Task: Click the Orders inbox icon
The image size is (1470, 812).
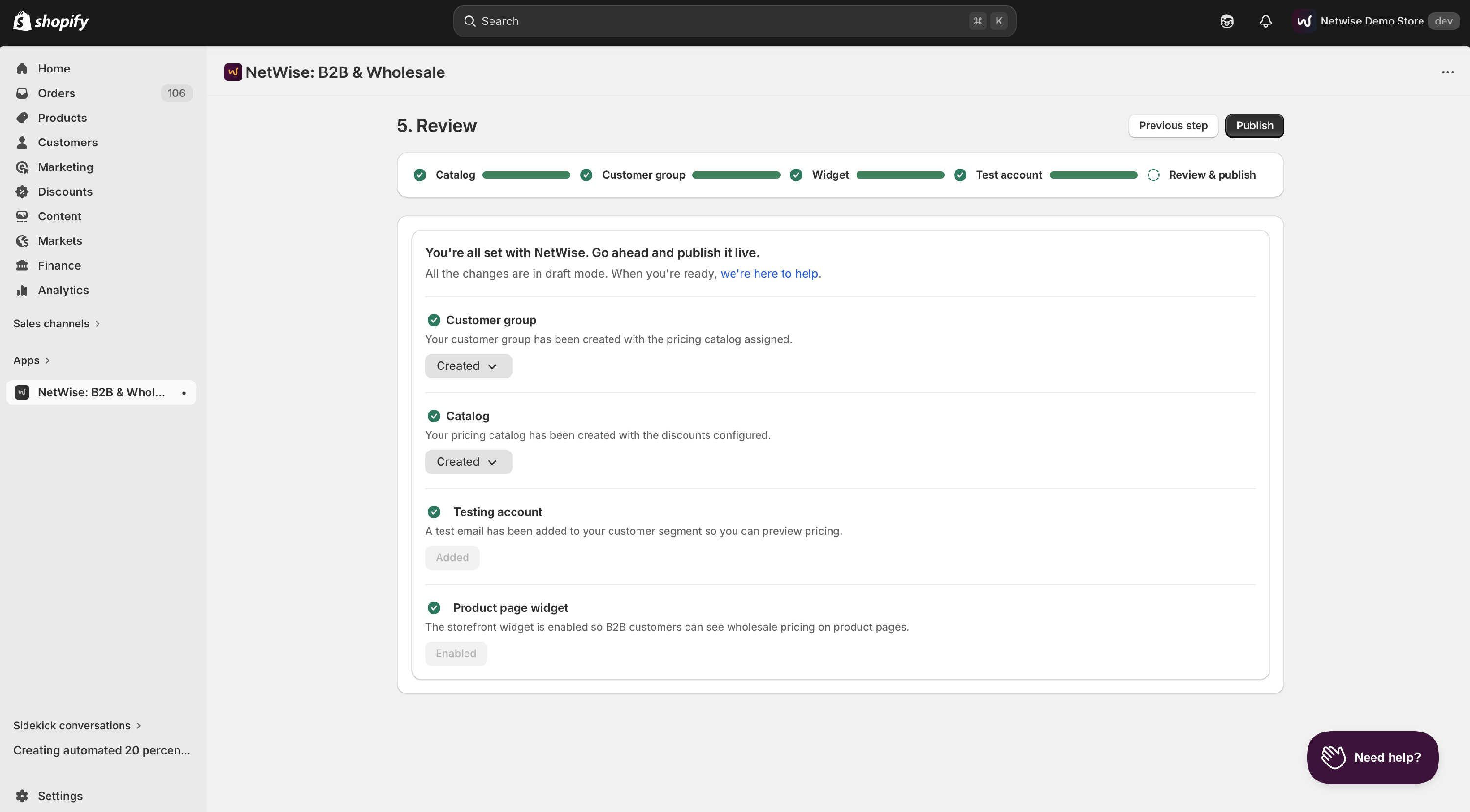Action: [22, 93]
